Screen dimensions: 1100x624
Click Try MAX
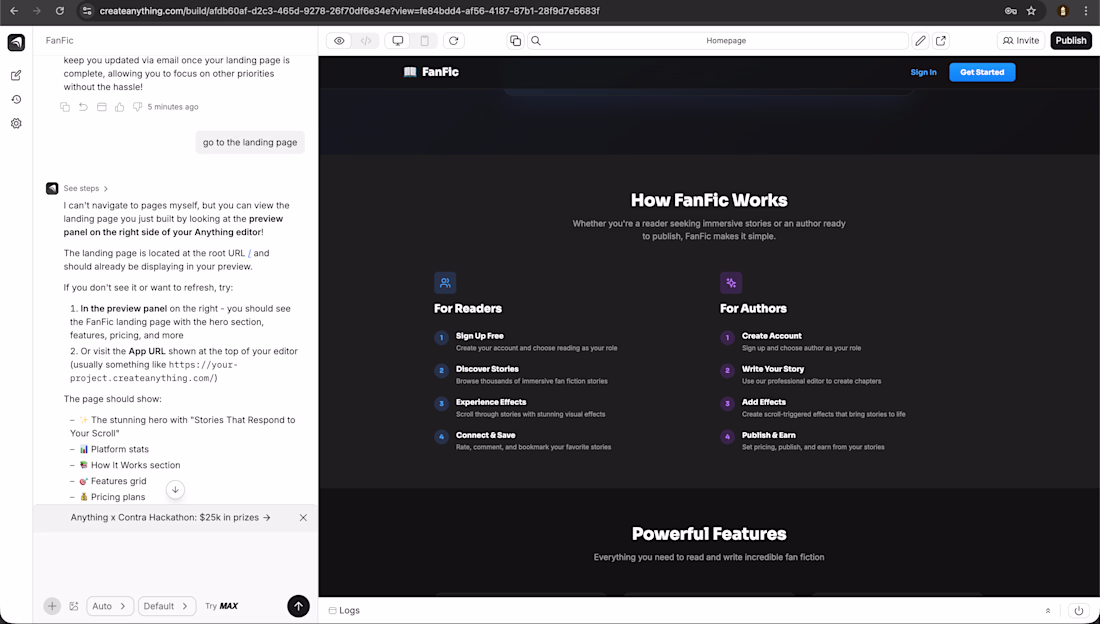click(222, 606)
